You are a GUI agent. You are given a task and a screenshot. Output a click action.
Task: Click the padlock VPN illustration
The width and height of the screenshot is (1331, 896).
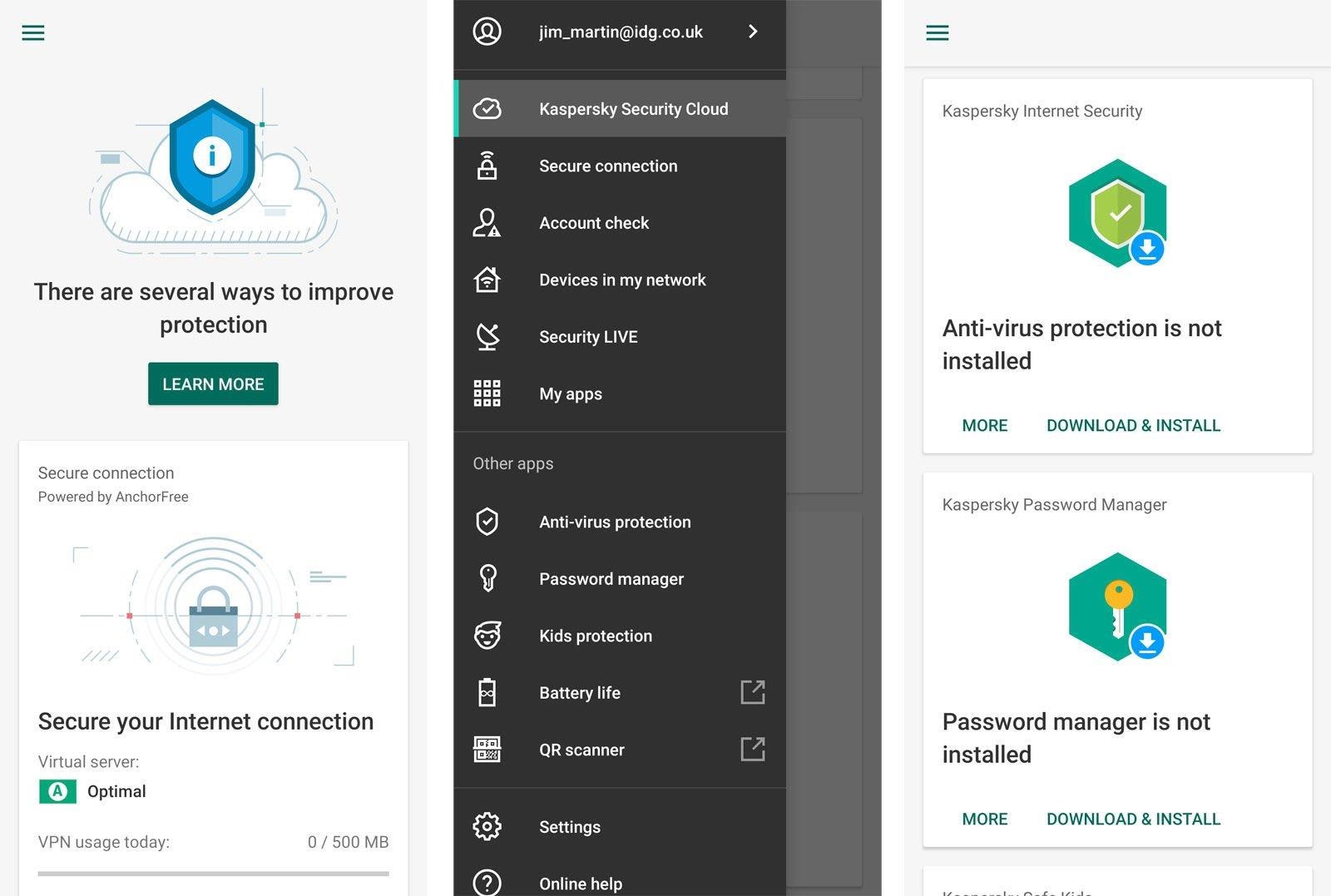(214, 606)
